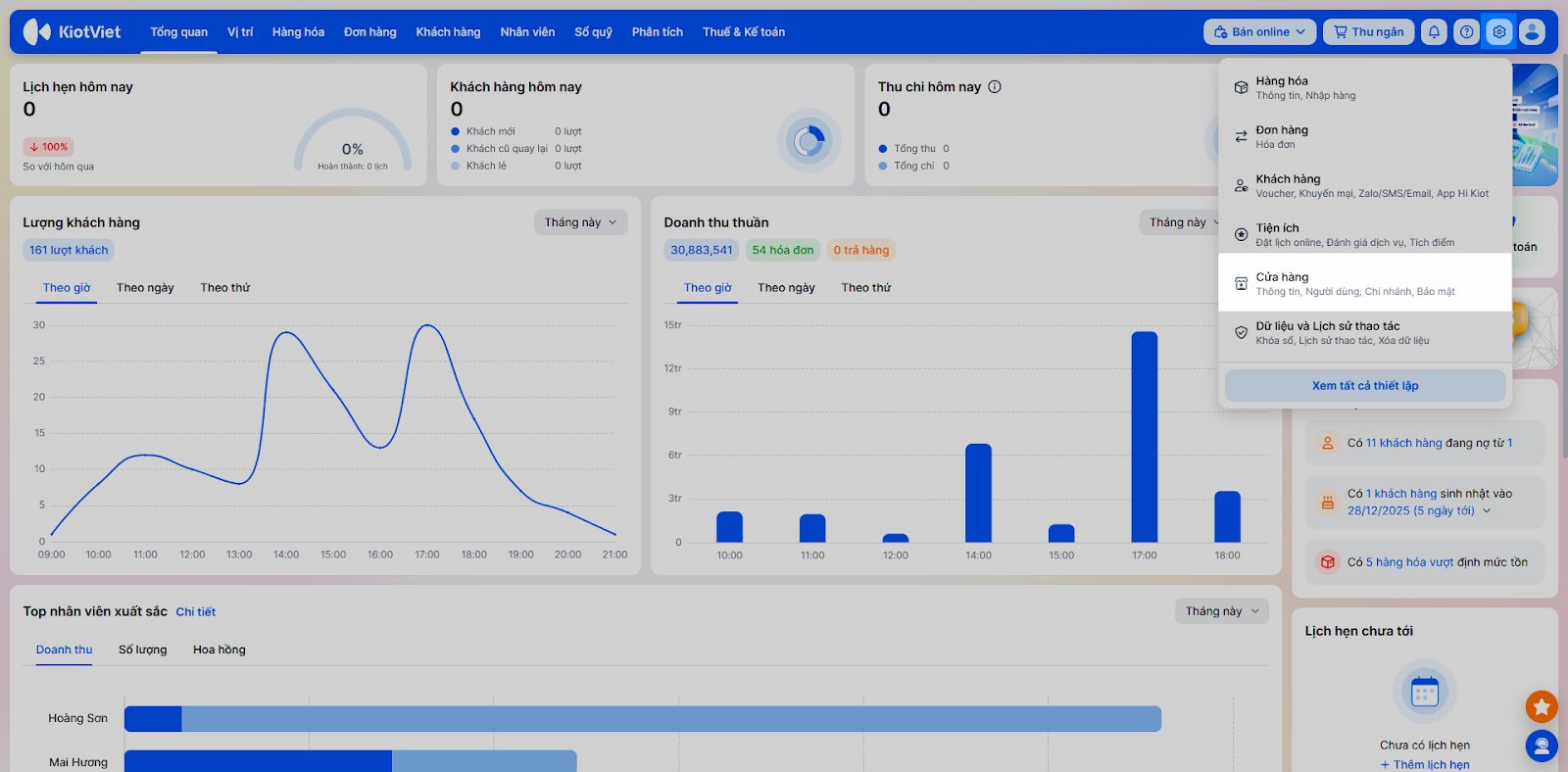
Task: Expand Tháng này dropdown in Doanh thu thuần
Action: click(x=1181, y=222)
